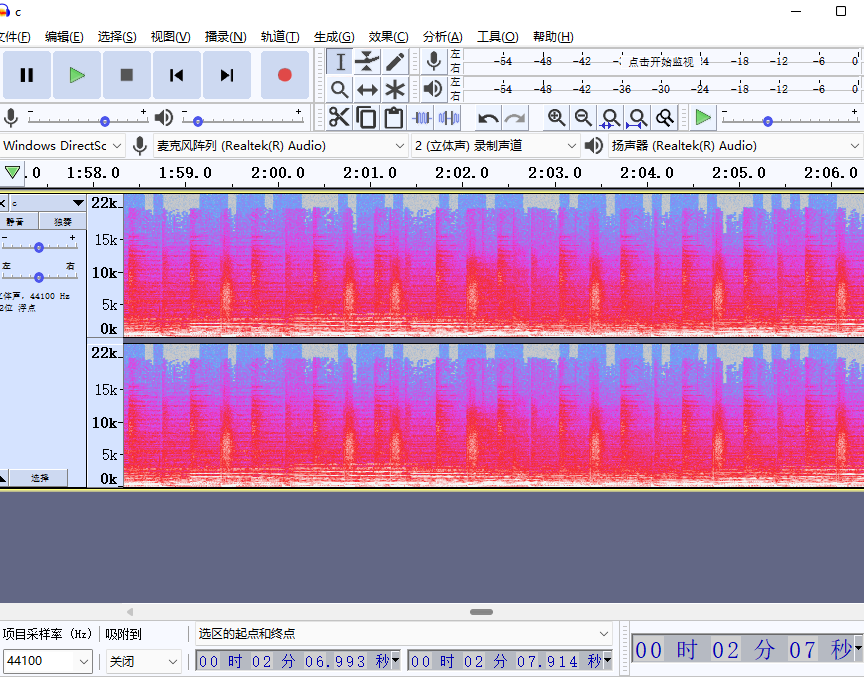Select the Draw pencil tool
Image resolution: width=864 pixels, height=677 pixels.
click(395, 62)
